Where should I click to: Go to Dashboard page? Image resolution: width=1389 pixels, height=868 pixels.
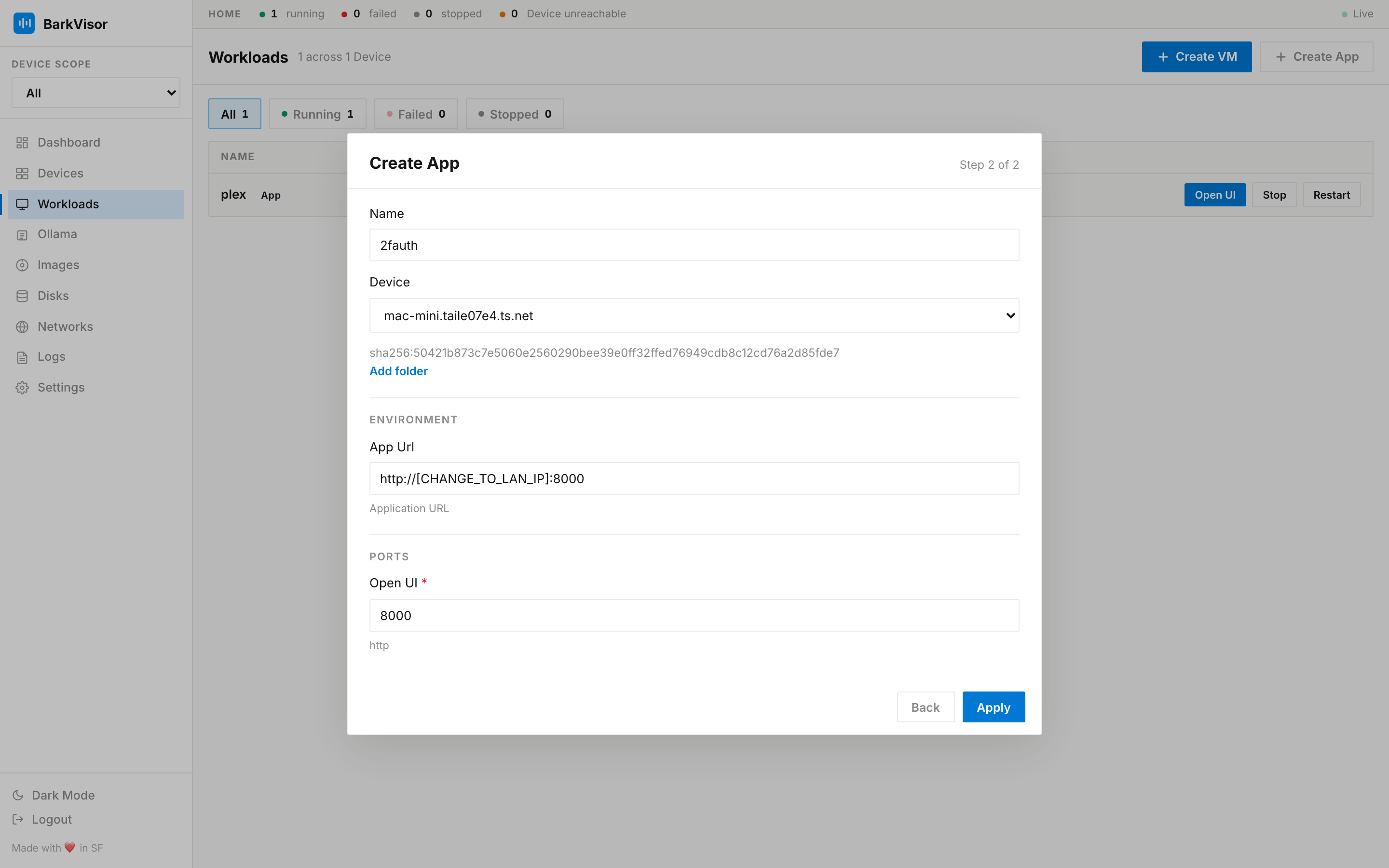click(x=96, y=143)
